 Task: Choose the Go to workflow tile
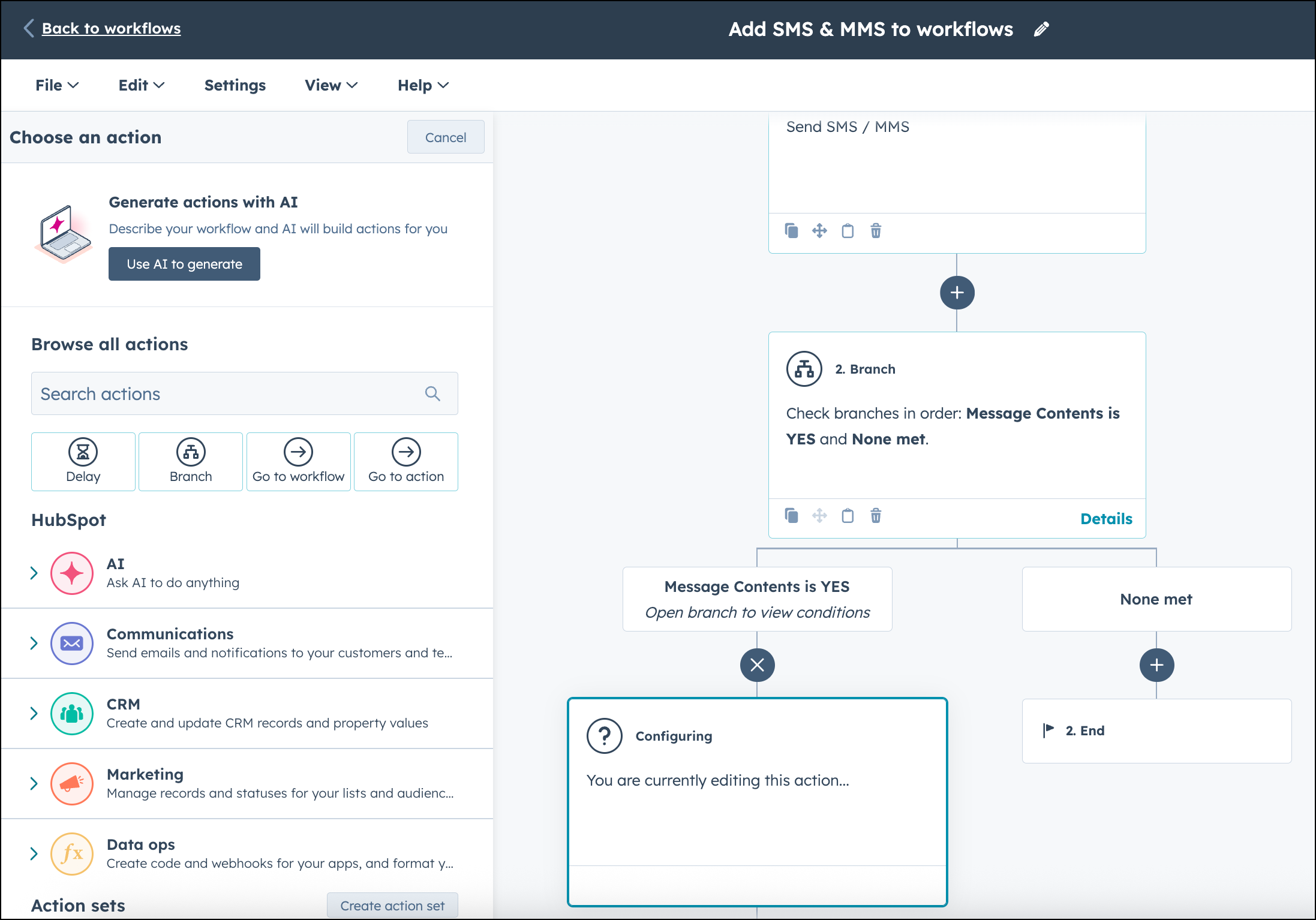click(x=299, y=461)
